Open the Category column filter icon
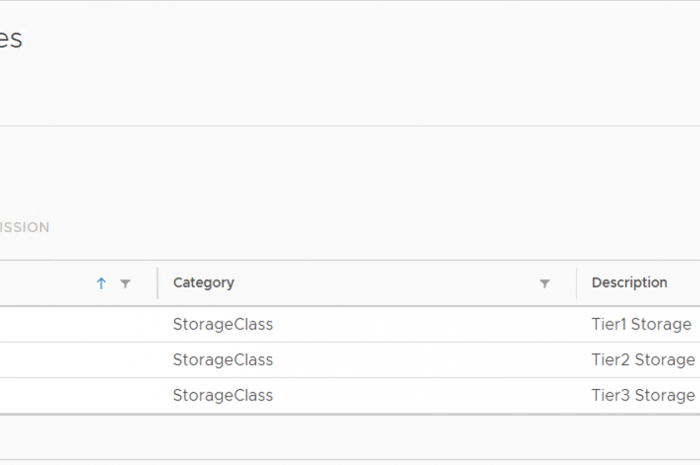This screenshot has width=700, height=465. pos(545,284)
